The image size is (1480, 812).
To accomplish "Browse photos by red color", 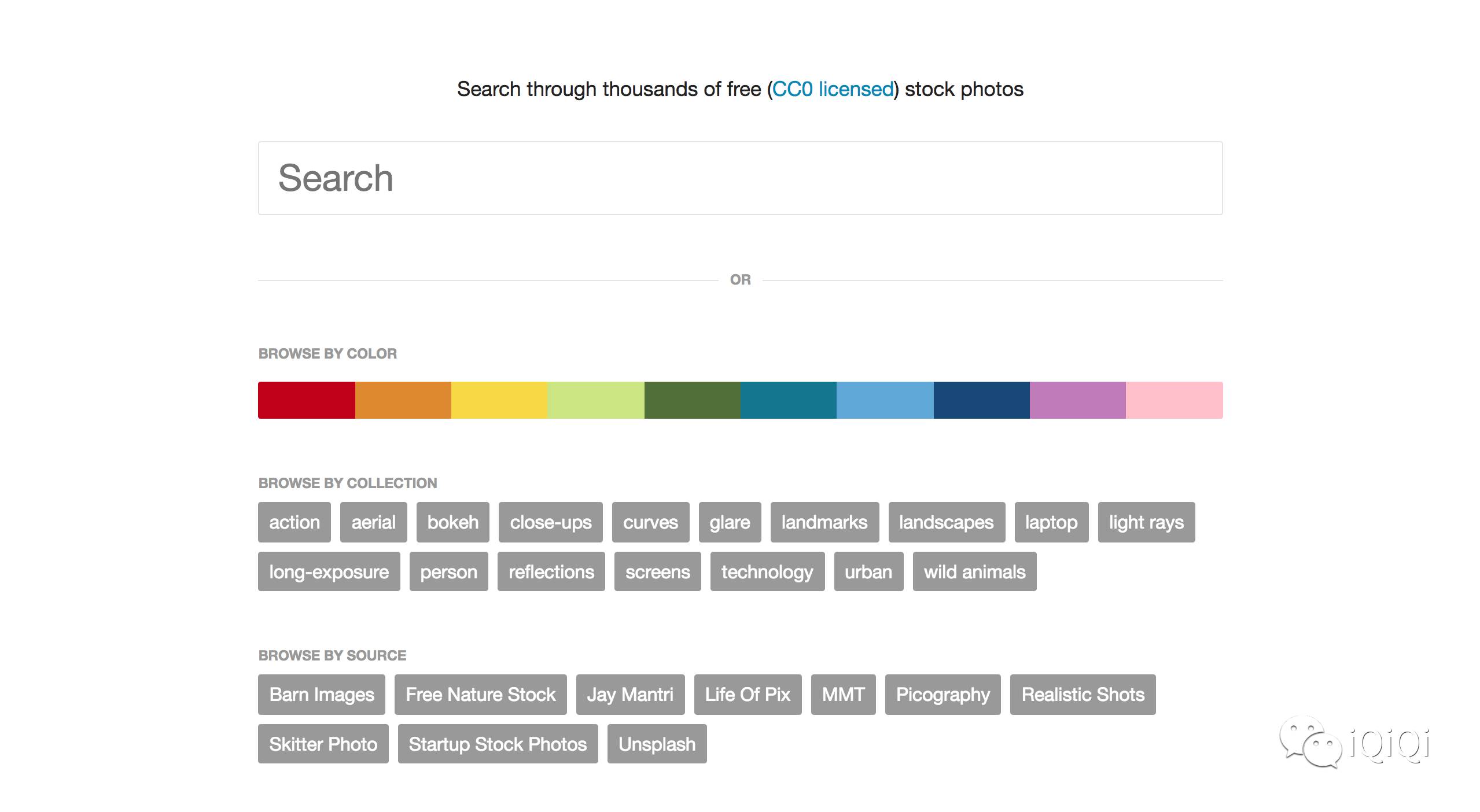I will (307, 400).
